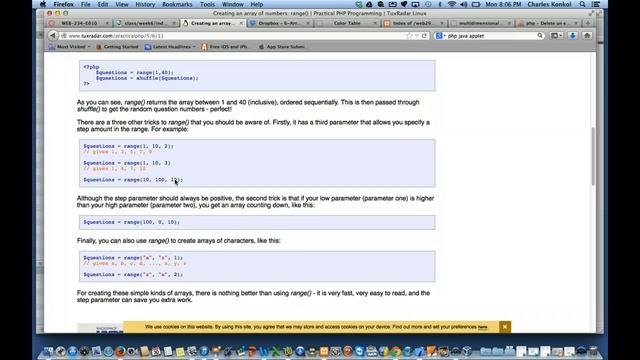640x360 pixels.
Task: Close the Color Table tab
Action: click(375, 23)
